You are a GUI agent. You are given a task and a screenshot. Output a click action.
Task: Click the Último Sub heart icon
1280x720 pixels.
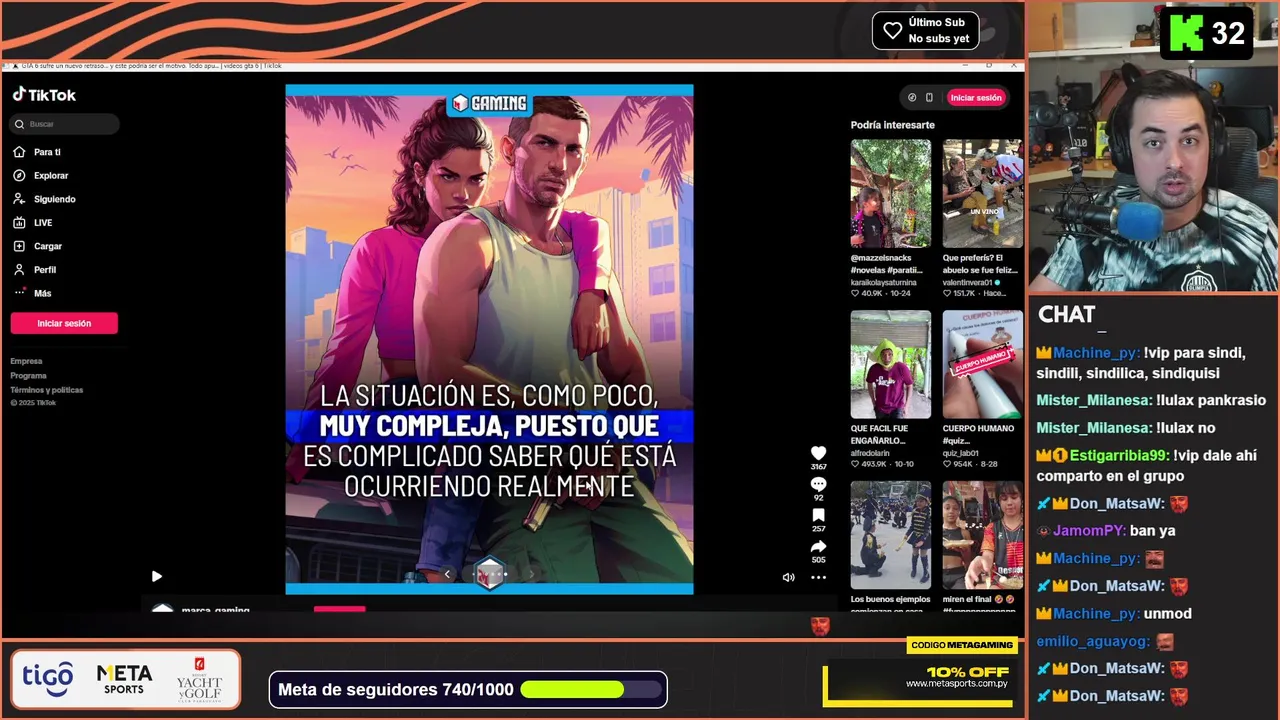(893, 31)
